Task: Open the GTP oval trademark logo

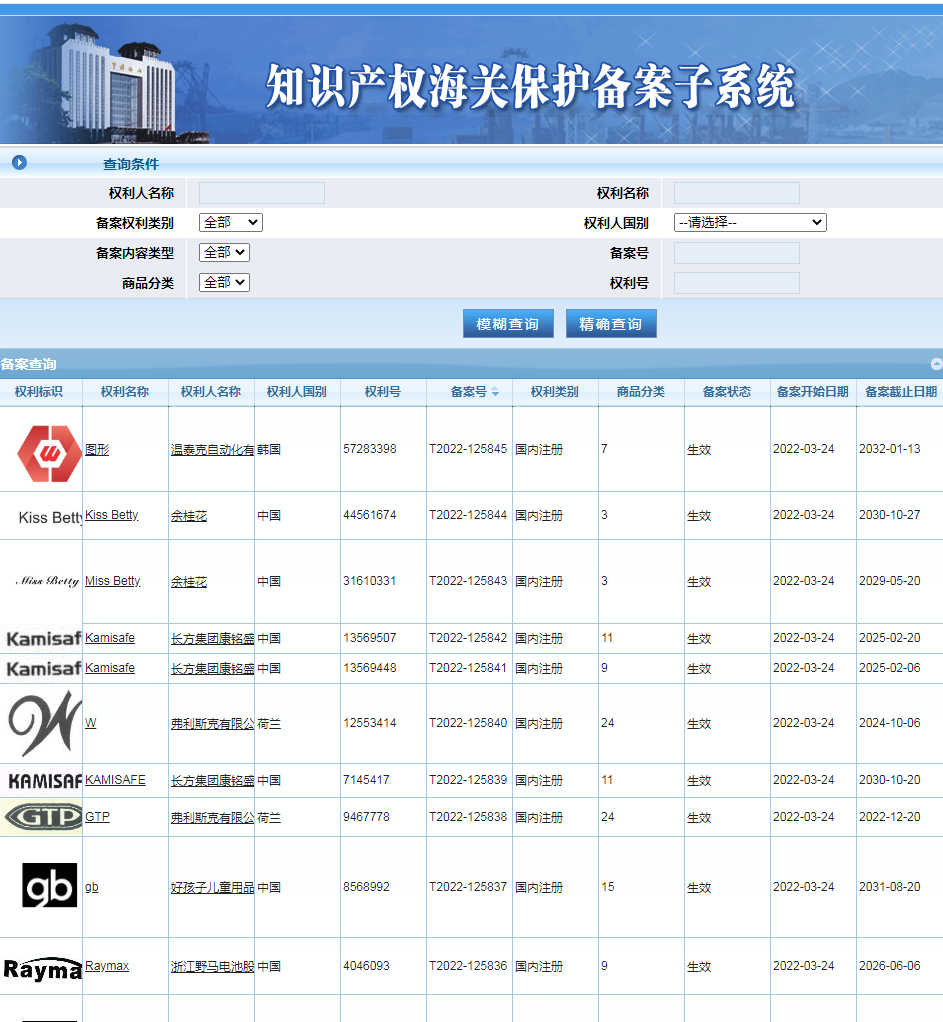Action: [42, 817]
